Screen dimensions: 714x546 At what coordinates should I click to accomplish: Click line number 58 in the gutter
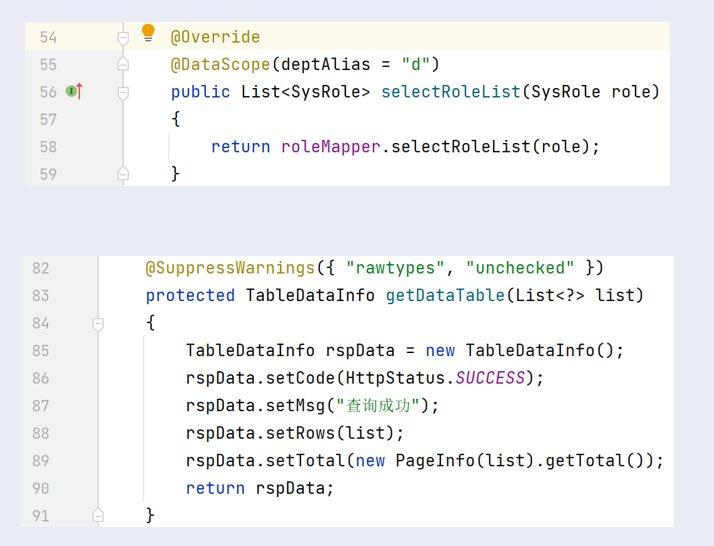coord(48,147)
